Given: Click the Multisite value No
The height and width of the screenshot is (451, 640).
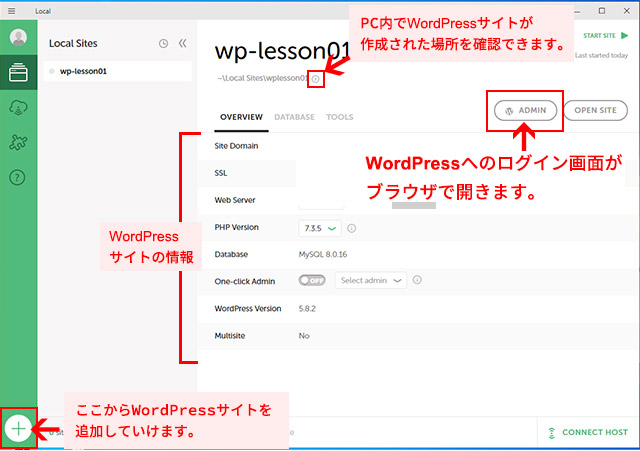Looking at the screenshot, I should click(304, 336).
